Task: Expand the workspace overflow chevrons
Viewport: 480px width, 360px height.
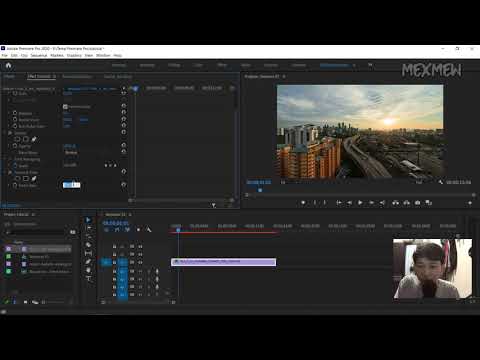Action: (x=370, y=65)
